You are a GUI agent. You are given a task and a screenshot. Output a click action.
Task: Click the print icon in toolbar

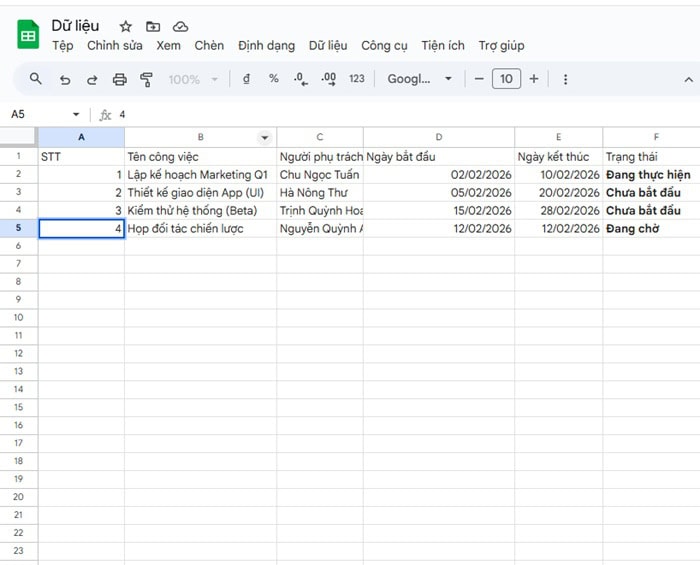coord(120,79)
